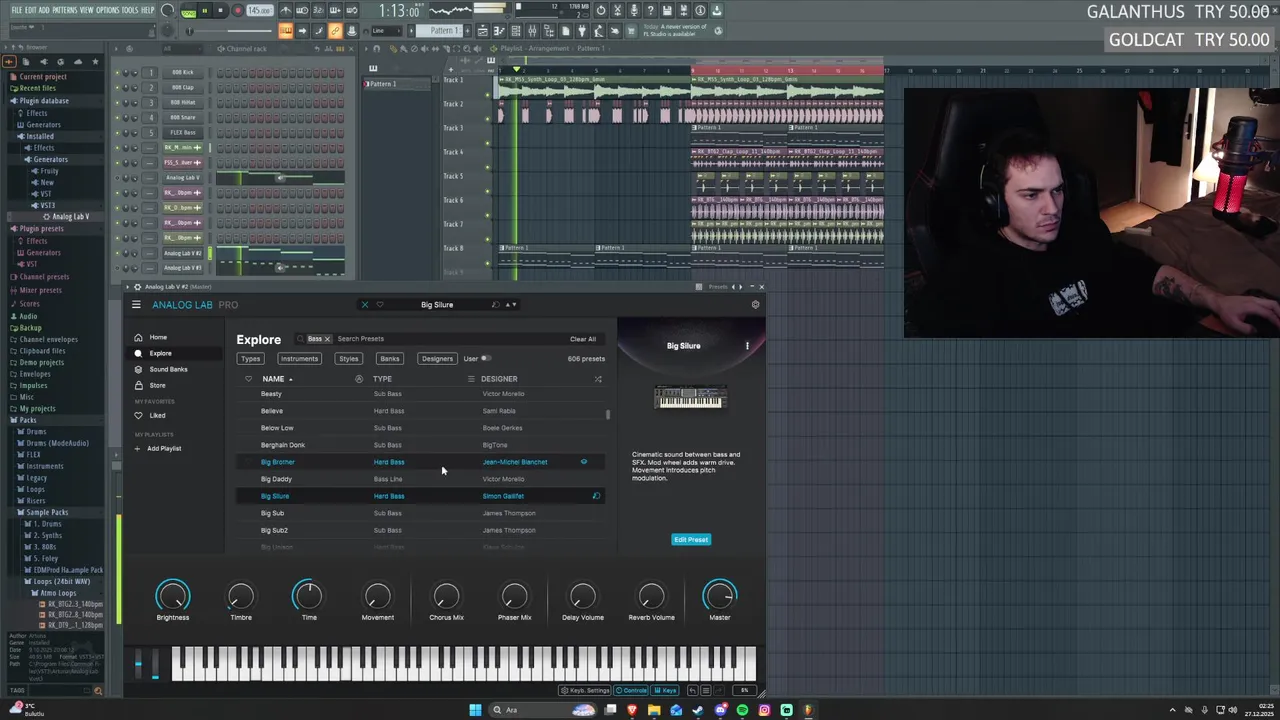The width and height of the screenshot is (1280, 720).
Task: Toggle song/pattern mode button
Action: (x=188, y=11)
